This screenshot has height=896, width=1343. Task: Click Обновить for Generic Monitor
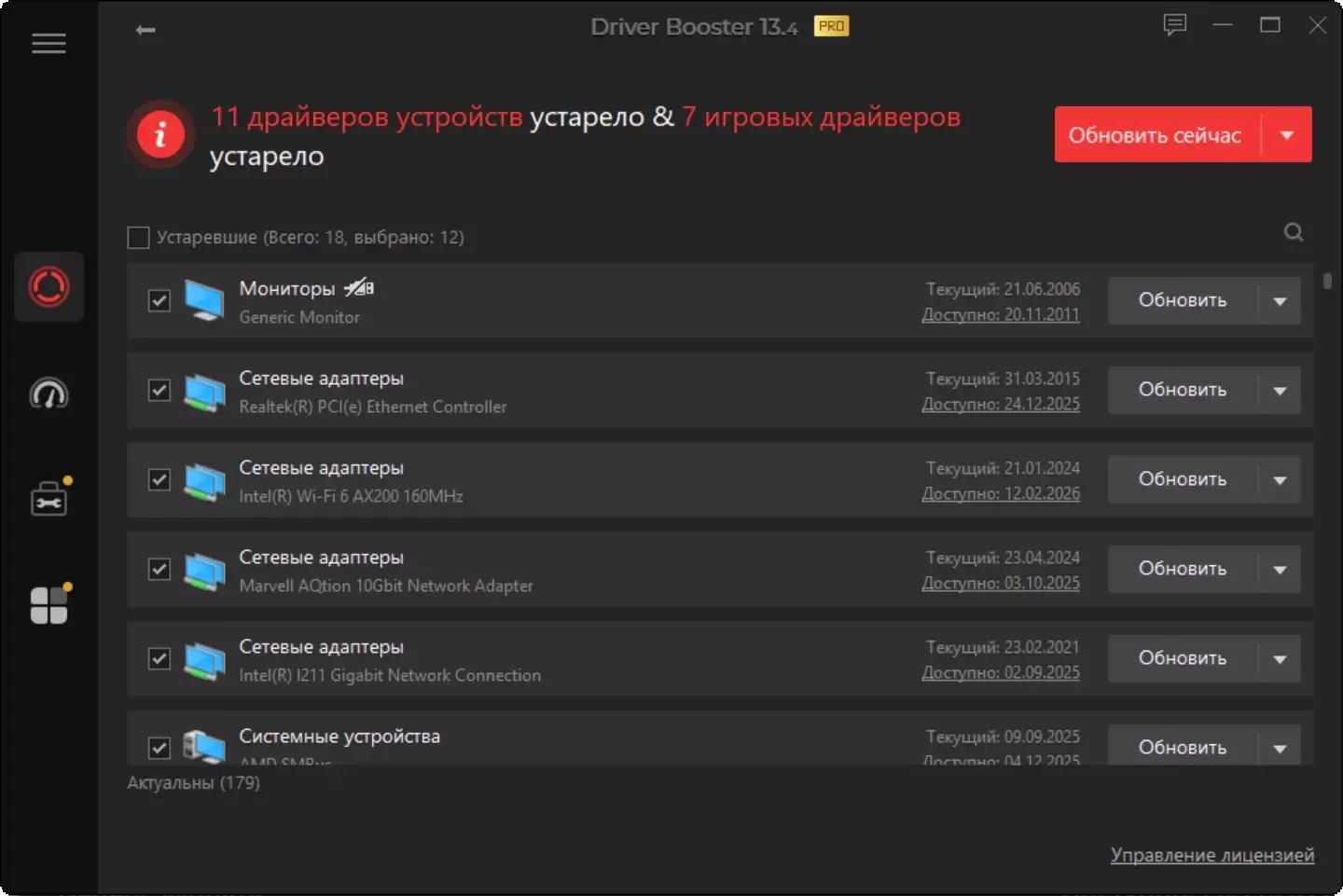[1183, 300]
